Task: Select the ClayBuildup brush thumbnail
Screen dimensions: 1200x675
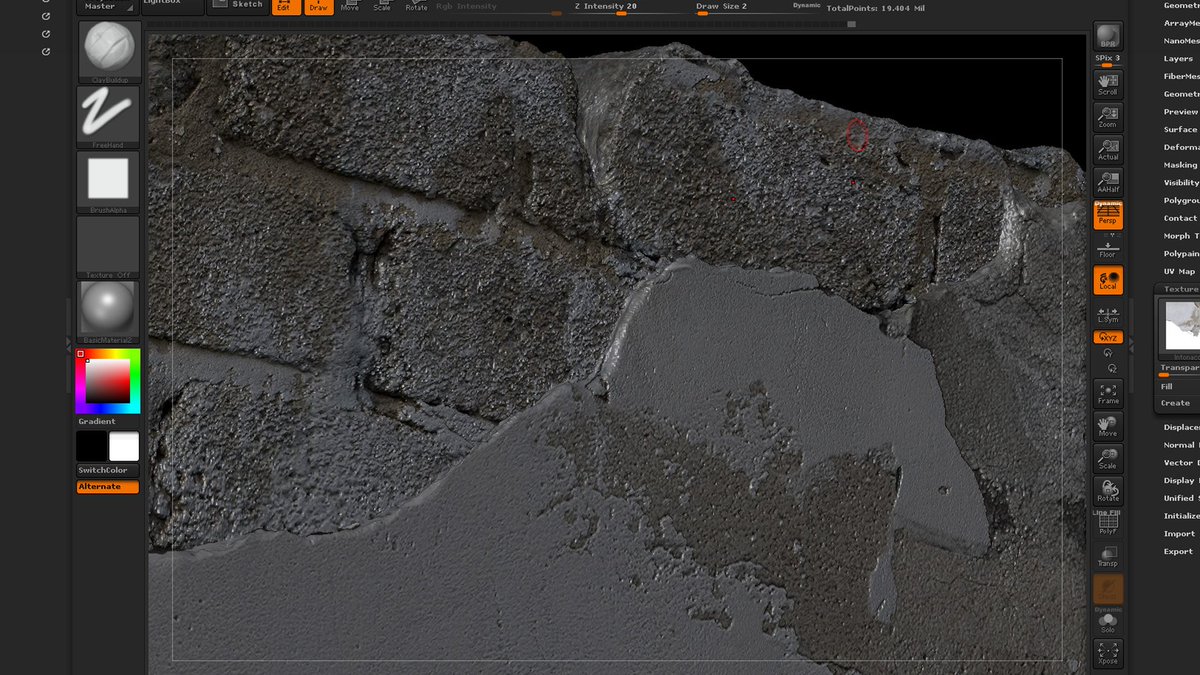Action: pyautogui.click(x=108, y=51)
